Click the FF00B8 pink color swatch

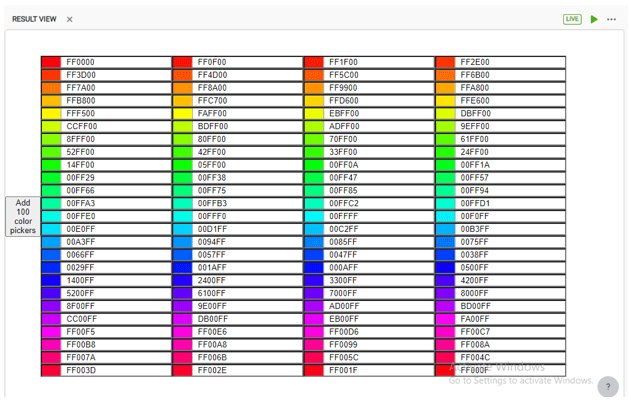[51, 345]
